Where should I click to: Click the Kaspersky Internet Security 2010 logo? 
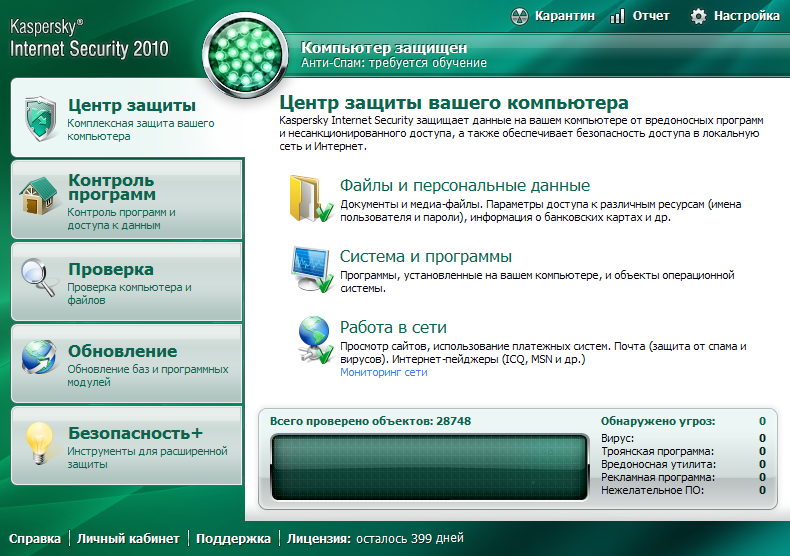coord(89,38)
